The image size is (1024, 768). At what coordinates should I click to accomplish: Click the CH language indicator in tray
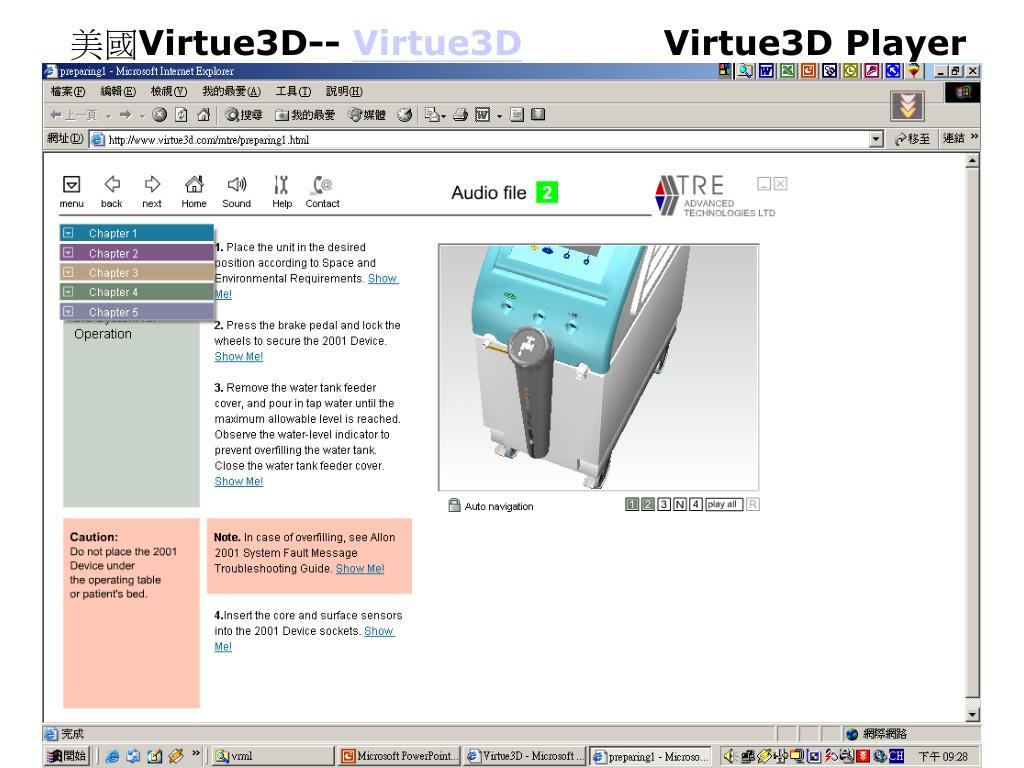tap(896, 756)
